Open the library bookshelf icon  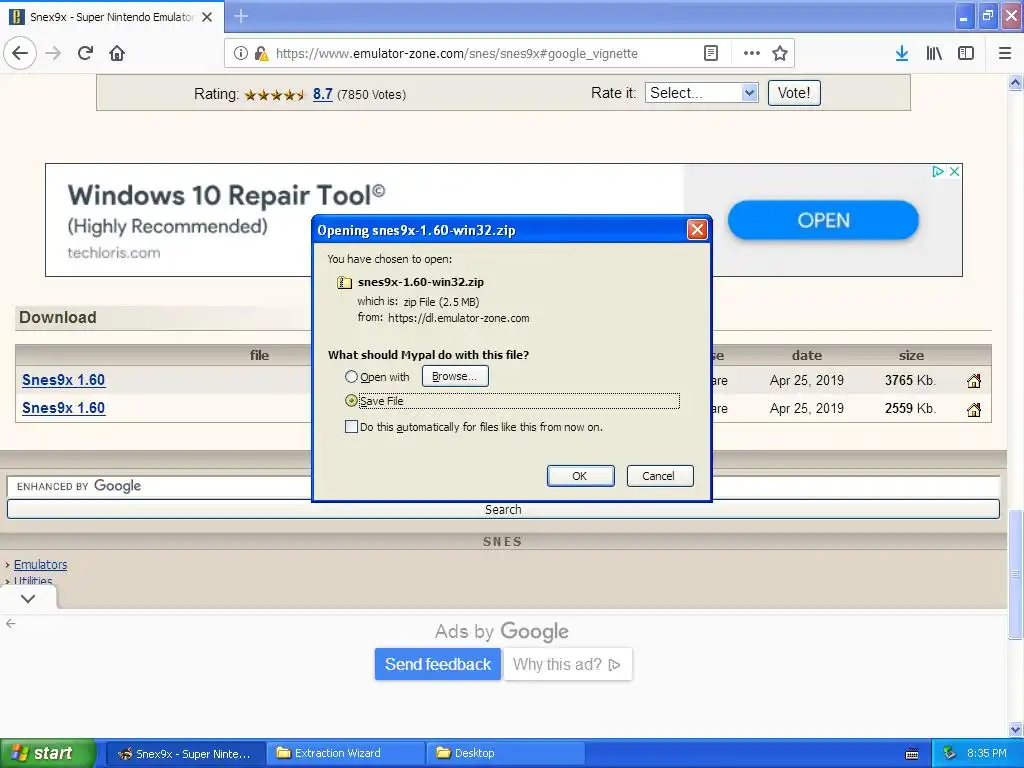[x=934, y=54]
